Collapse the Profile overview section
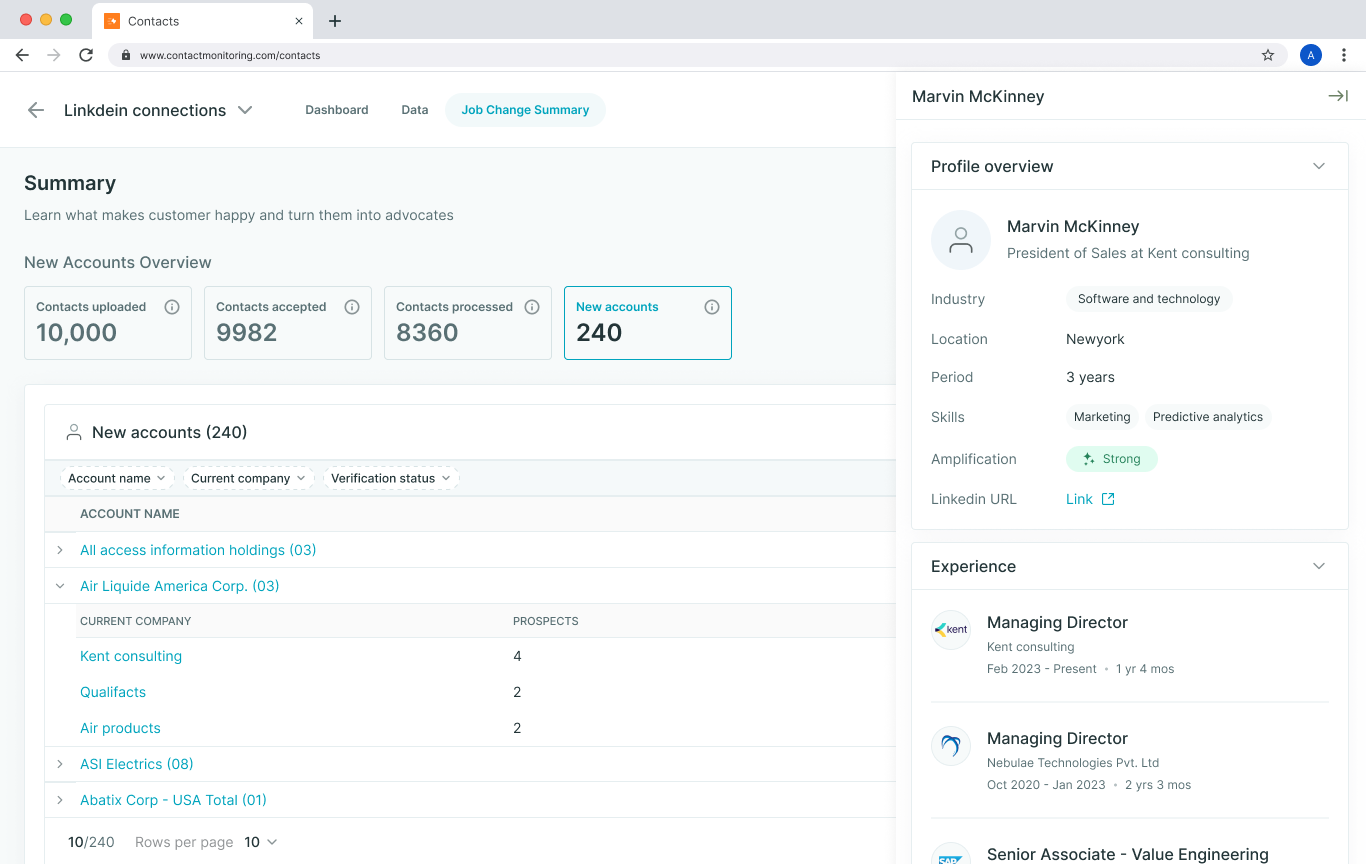Image resolution: width=1366 pixels, height=864 pixels. click(1319, 166)
